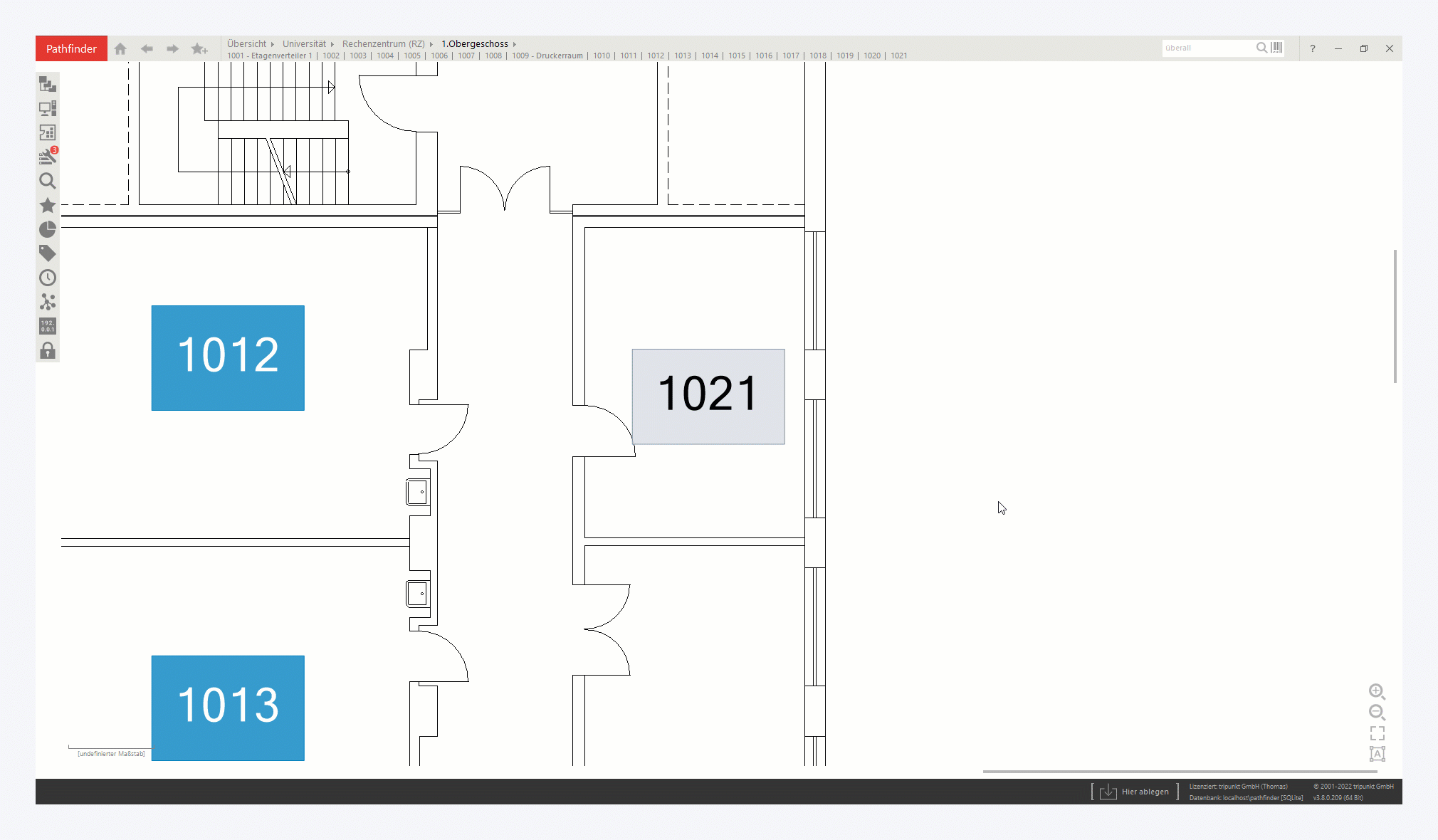This screenshot has width=1438, height=840.
Task: Click the Hier ablegen drop button
Action: [1135, 792]
